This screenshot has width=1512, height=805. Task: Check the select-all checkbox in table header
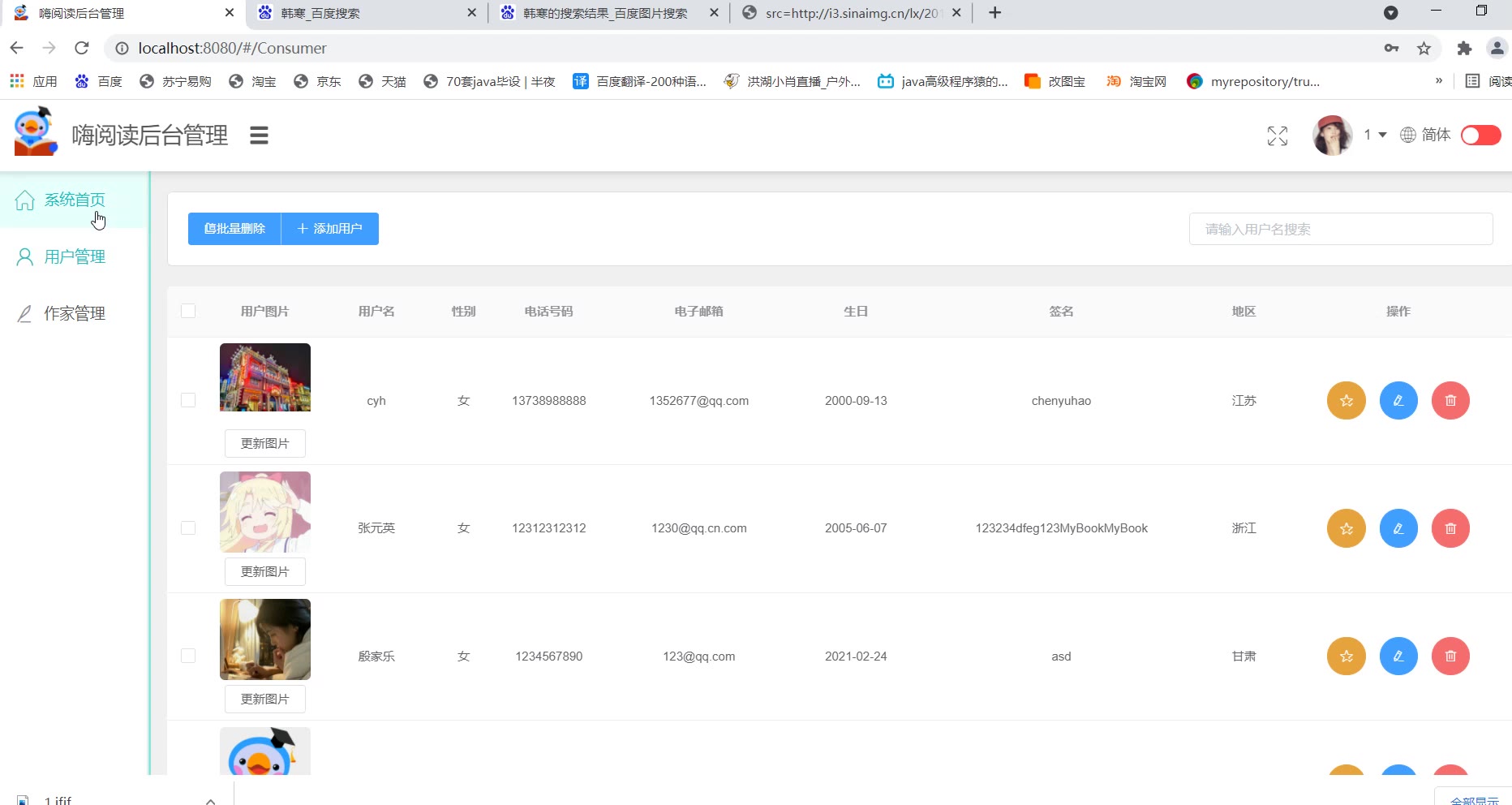pyautogui.click(x=188, y=311)
